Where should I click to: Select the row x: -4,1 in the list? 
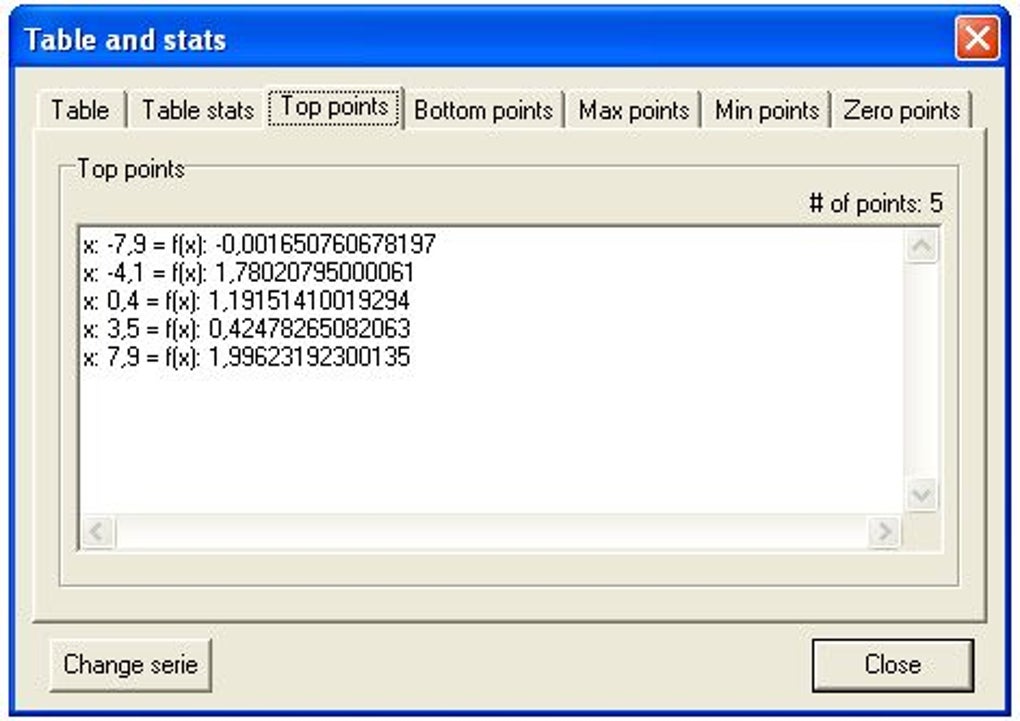click(x=248, y=273)
